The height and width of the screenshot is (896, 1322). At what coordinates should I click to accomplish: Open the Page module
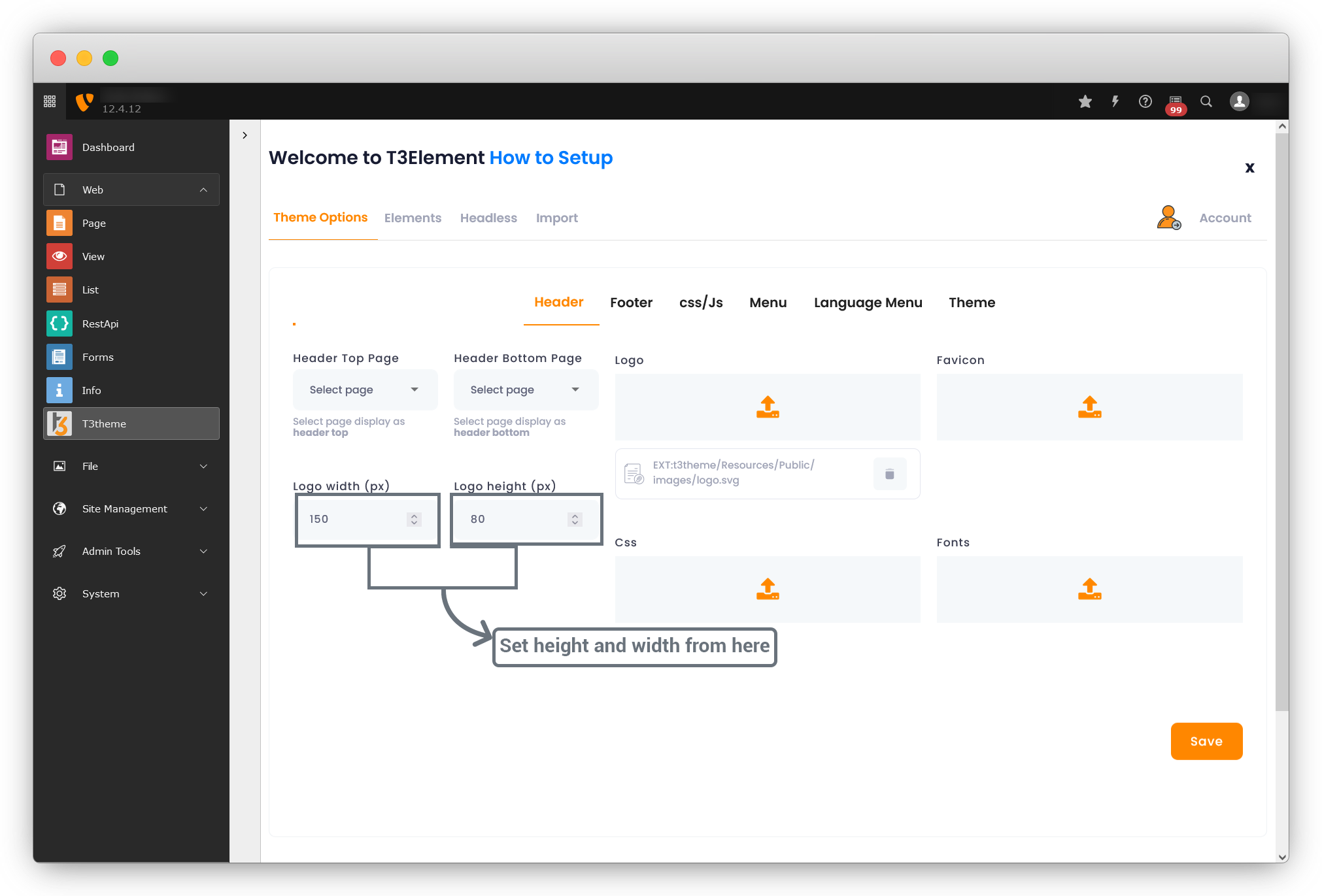coord(131,223)
